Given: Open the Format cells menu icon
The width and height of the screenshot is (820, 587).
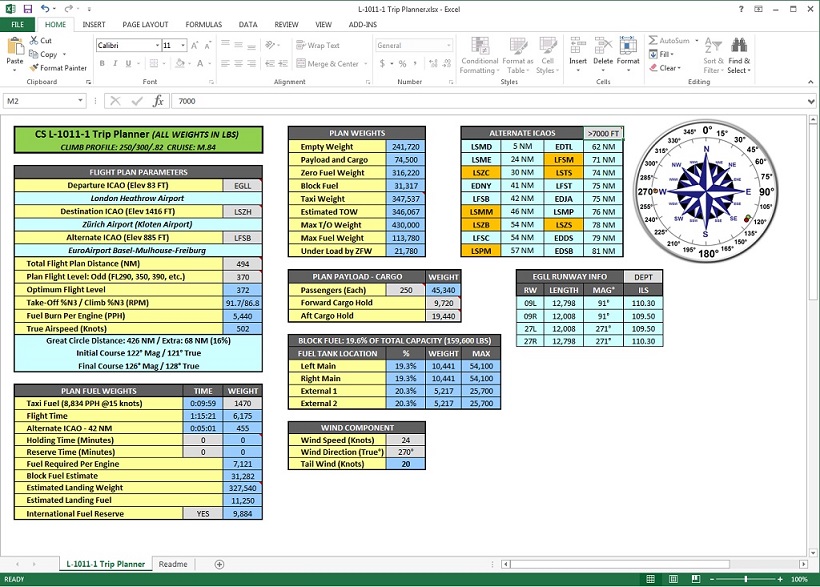Looking at the screenshot, I should pos(628,45).
